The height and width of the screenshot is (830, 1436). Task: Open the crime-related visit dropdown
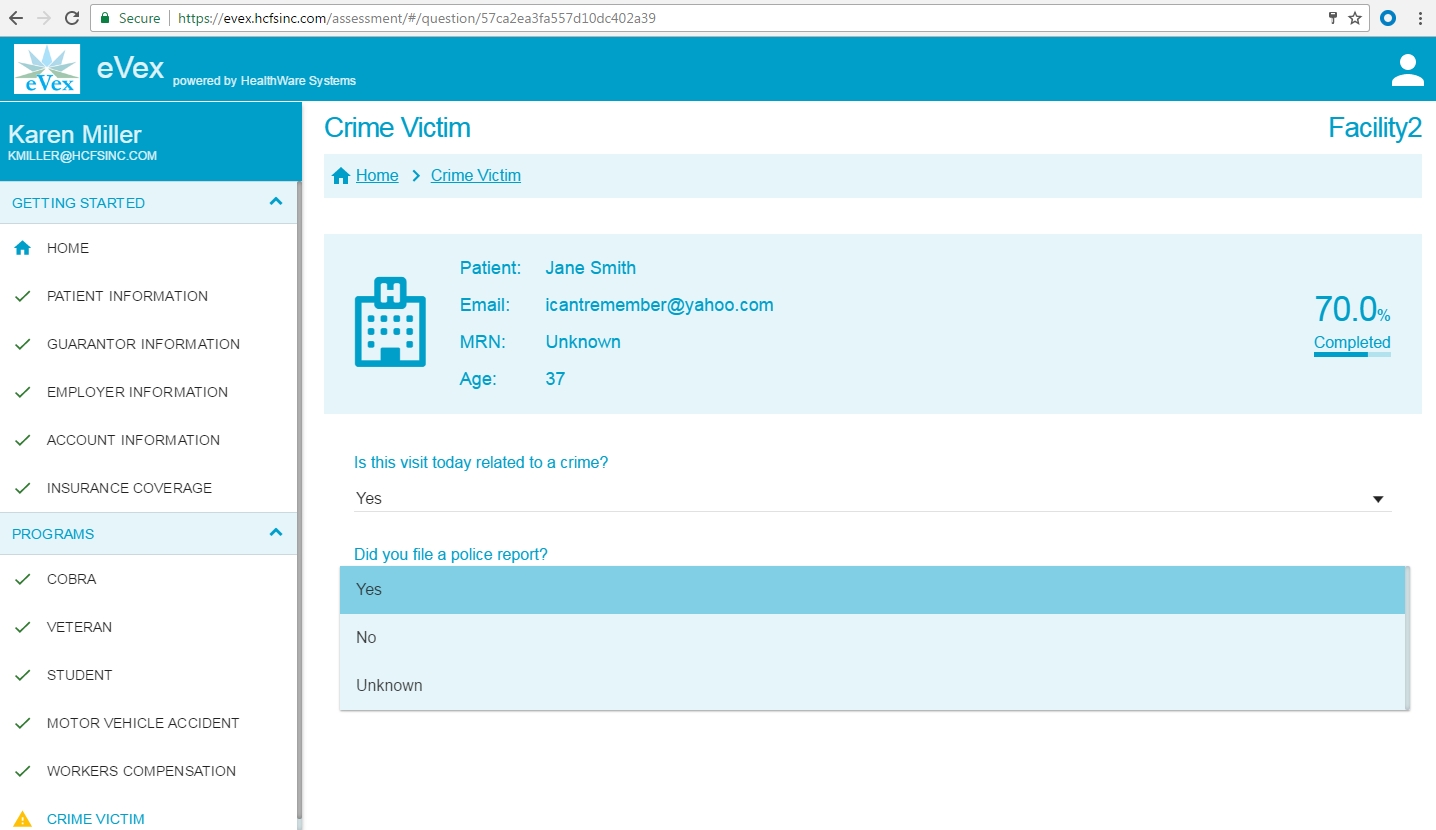coord(871,498)
